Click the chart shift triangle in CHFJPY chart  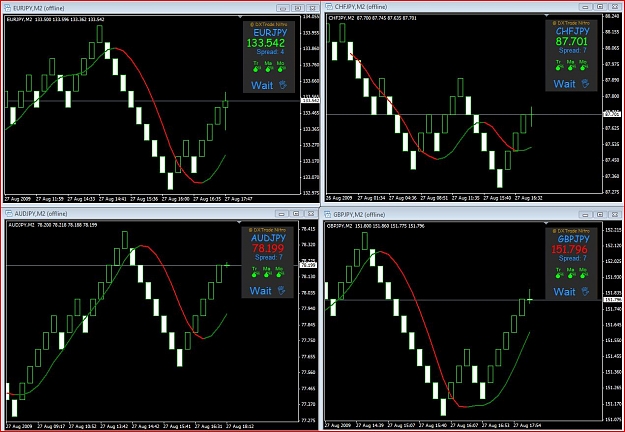(x=546, y=16)
